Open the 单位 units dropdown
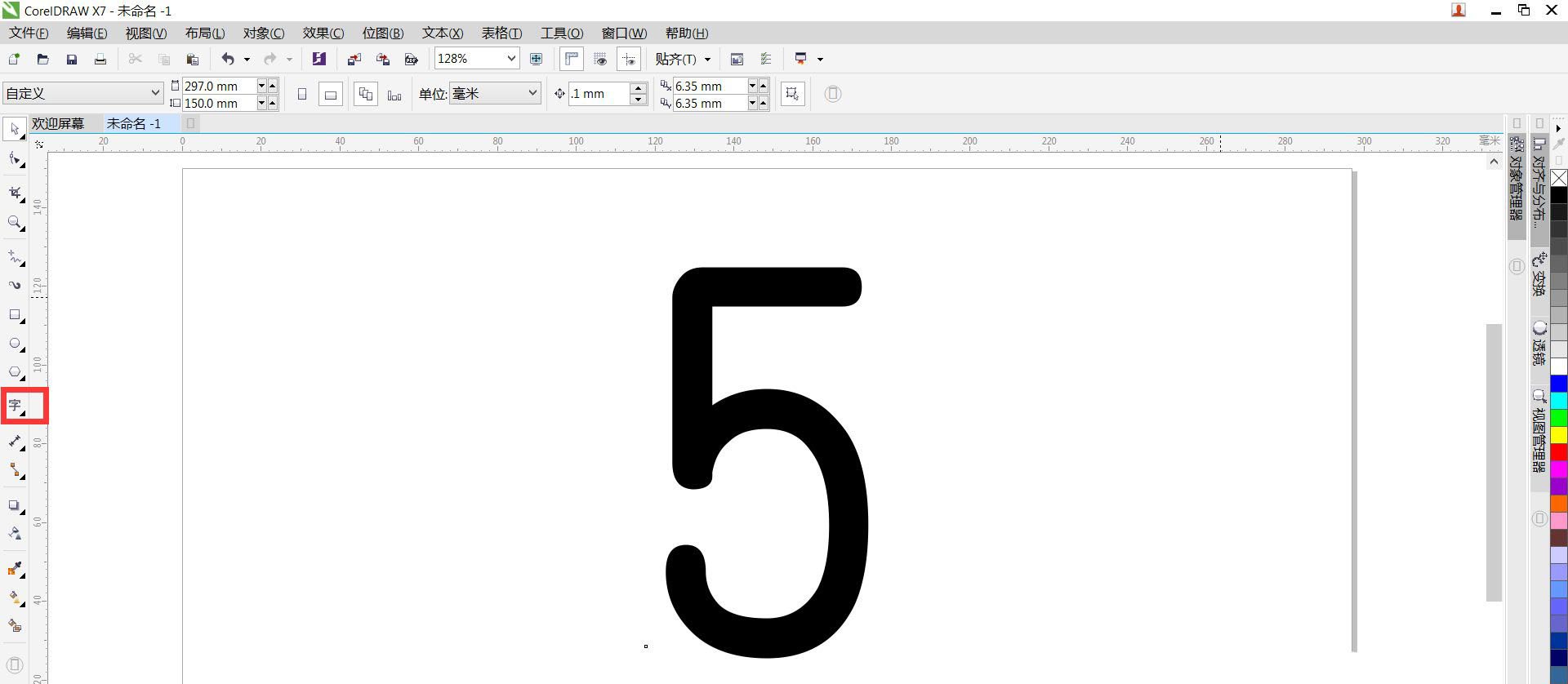The width and height of the screenshot is (1568, 684). [x=532, y=93]
